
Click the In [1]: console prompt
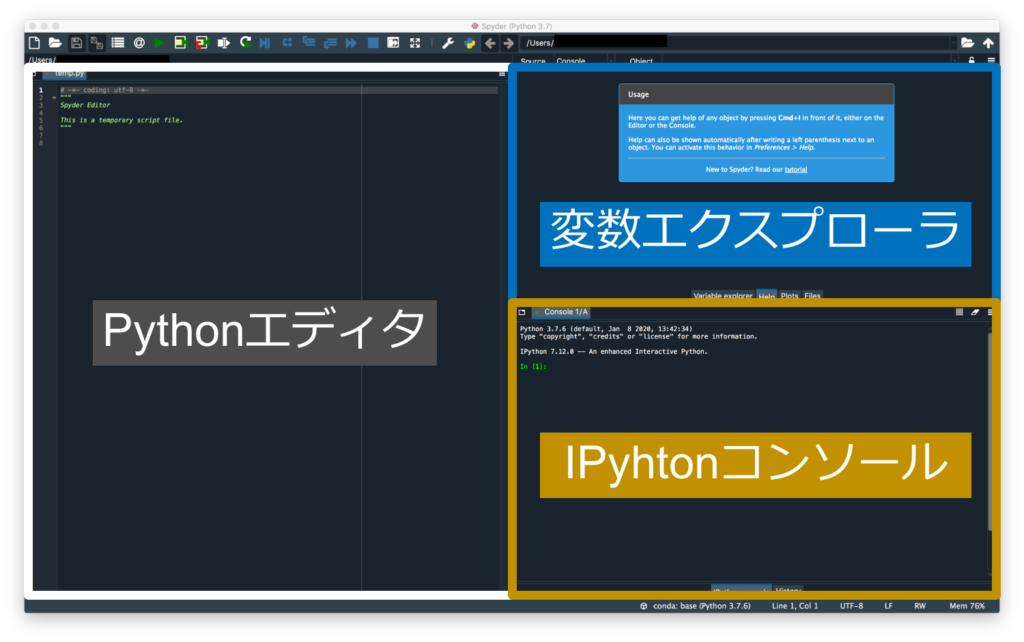click(534, 367)
